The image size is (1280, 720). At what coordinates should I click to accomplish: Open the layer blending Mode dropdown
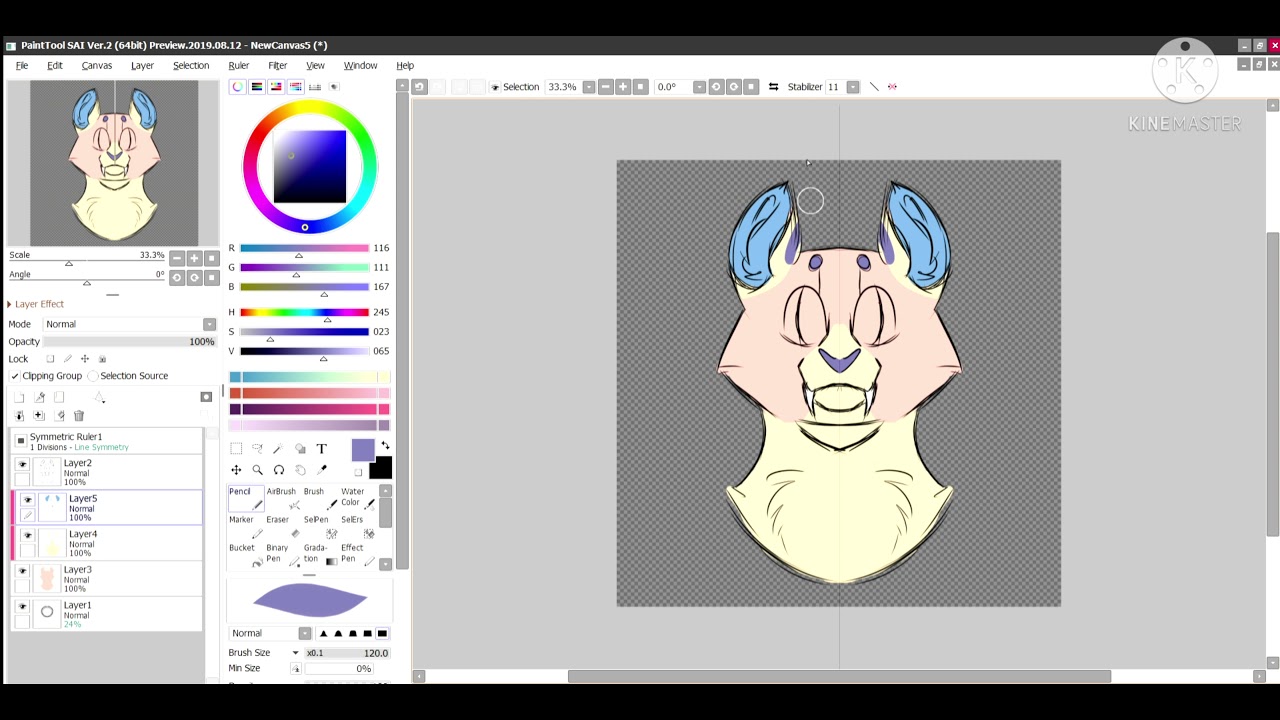(128, 324)
